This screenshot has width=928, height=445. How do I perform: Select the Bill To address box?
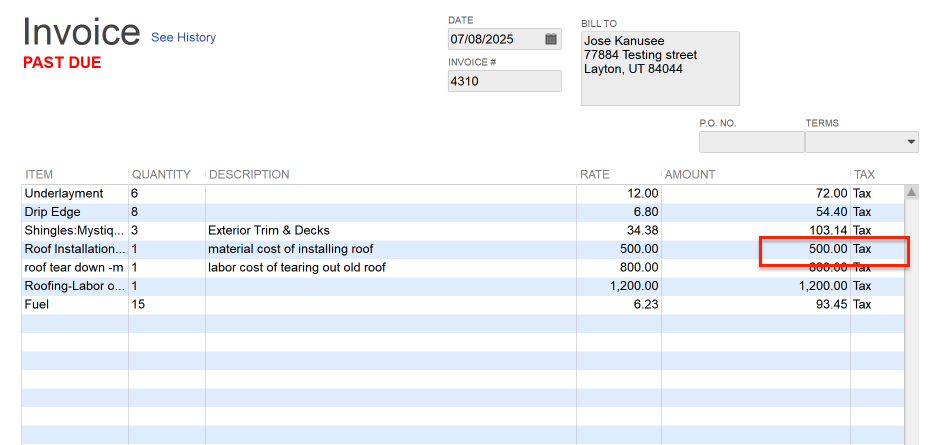[x=660, y=68]
